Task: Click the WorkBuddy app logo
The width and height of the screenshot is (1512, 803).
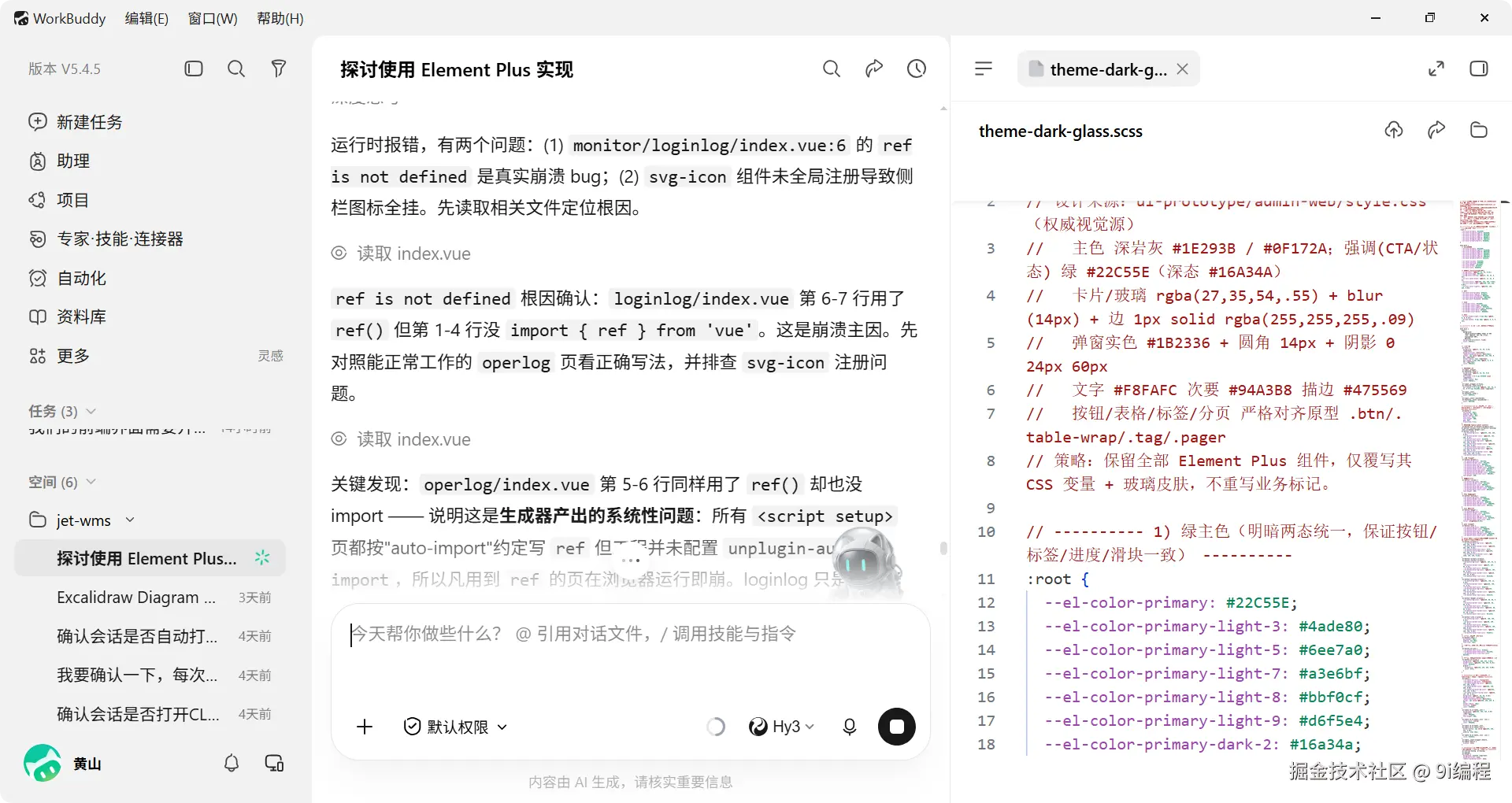Action: (x=21, y=18)
